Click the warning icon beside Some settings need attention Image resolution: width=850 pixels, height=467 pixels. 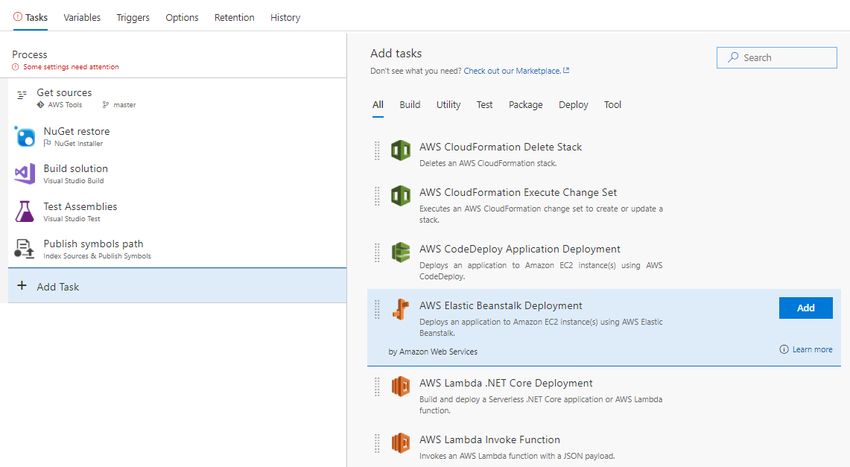tap(15, 67)
